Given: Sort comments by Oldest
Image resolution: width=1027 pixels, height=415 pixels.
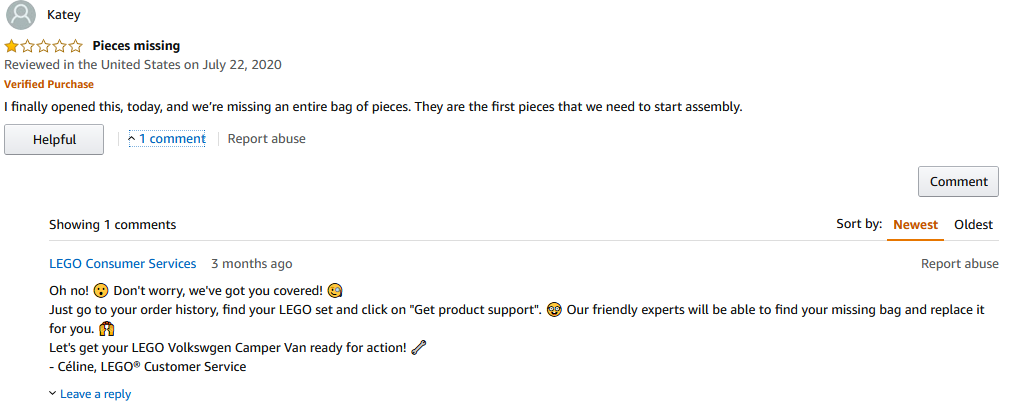Looking at the screenshot, I should [973, 225].
